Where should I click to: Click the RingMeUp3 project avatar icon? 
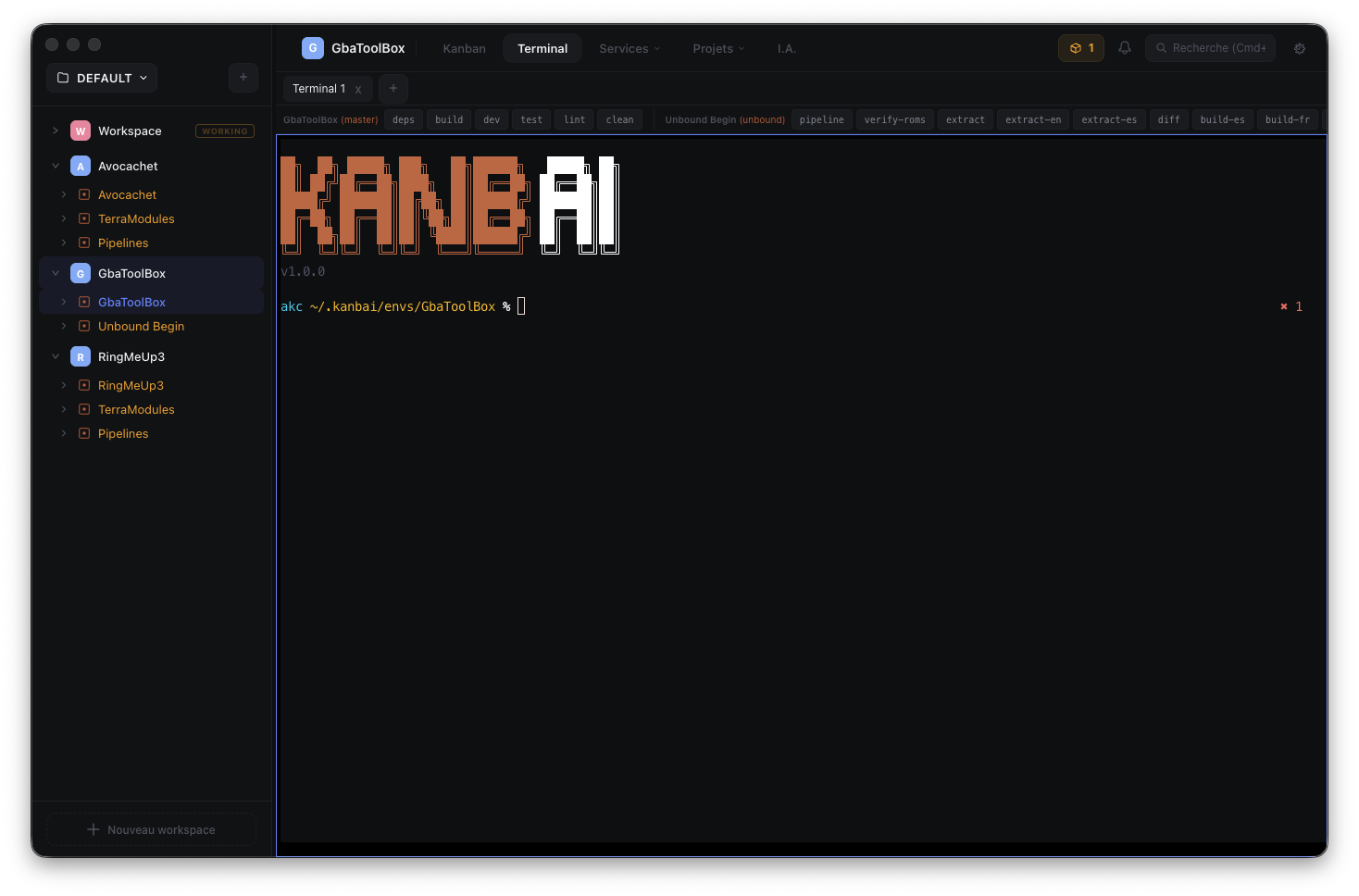[x=81, y=357]
